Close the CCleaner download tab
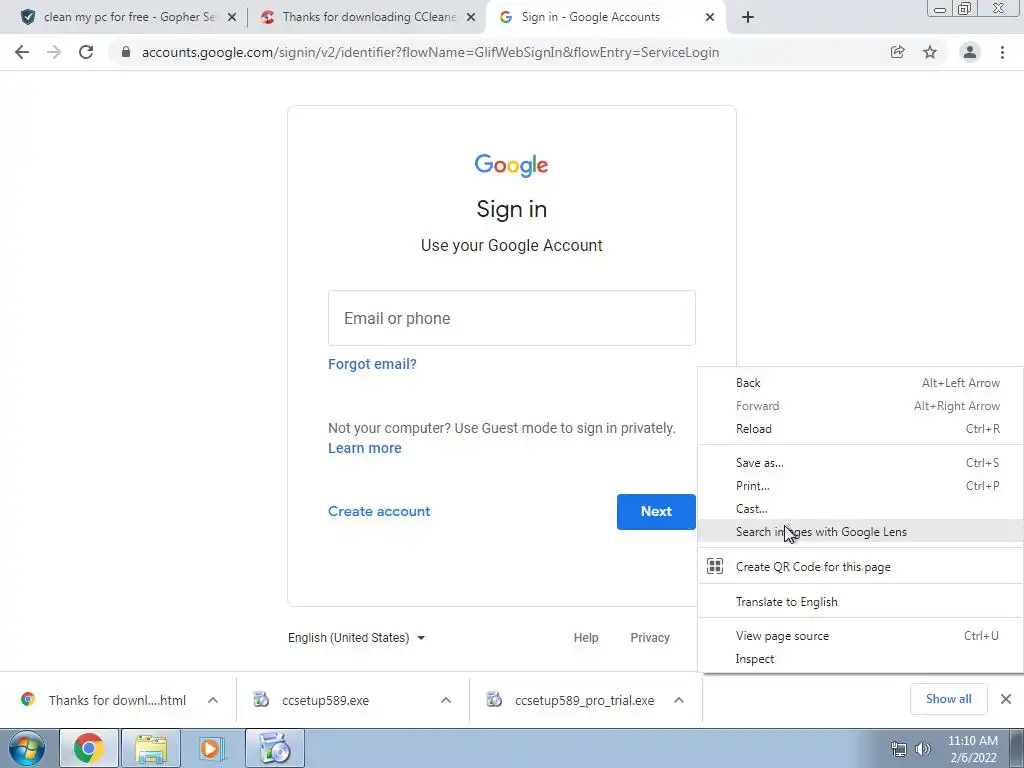This screenshot has height=768, width=1024. click(x=471, y=18)
